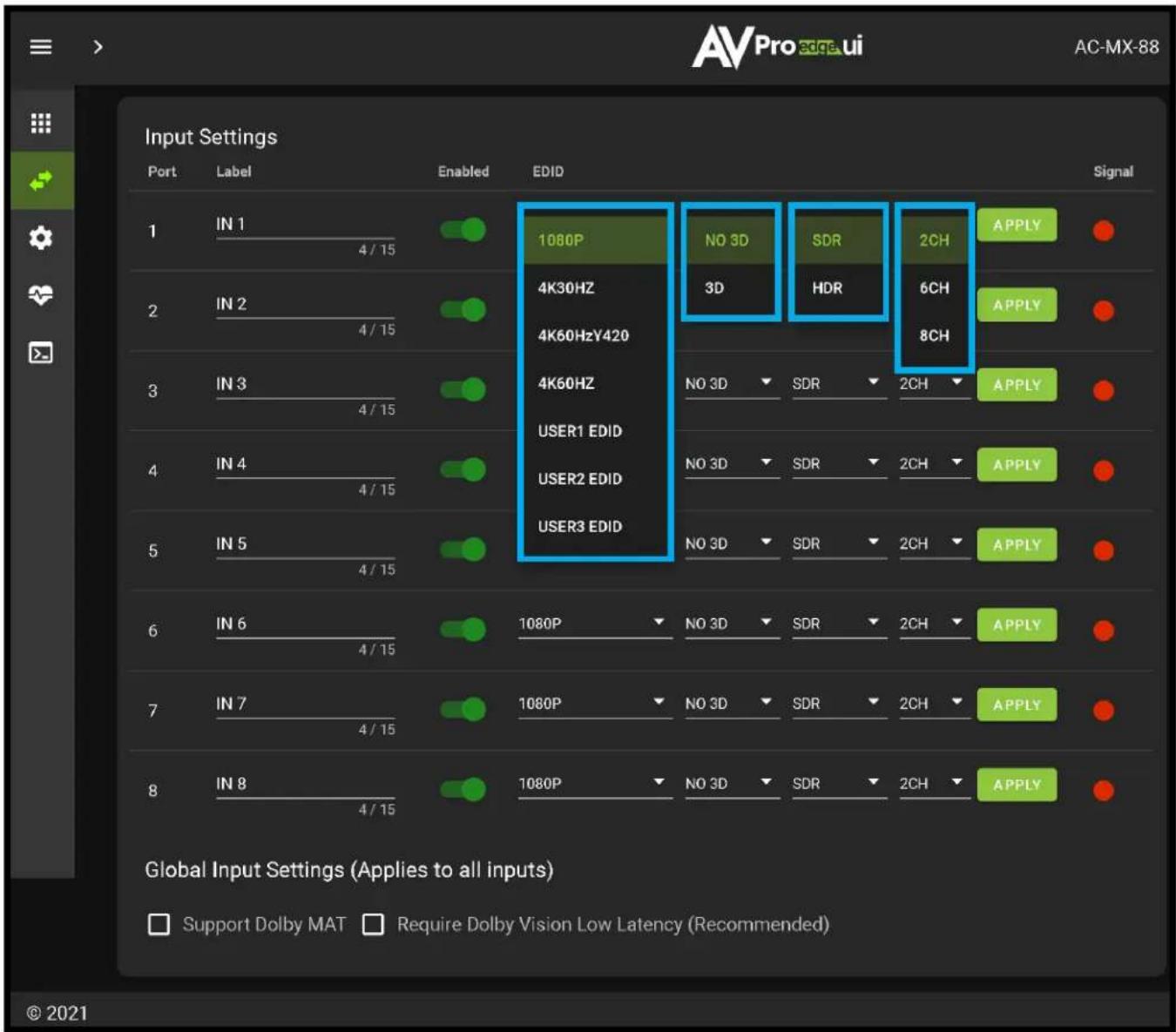Edit the IN 7 label field
Viewport: 1176px width, 1032px height.
click(x=305, y=705)
